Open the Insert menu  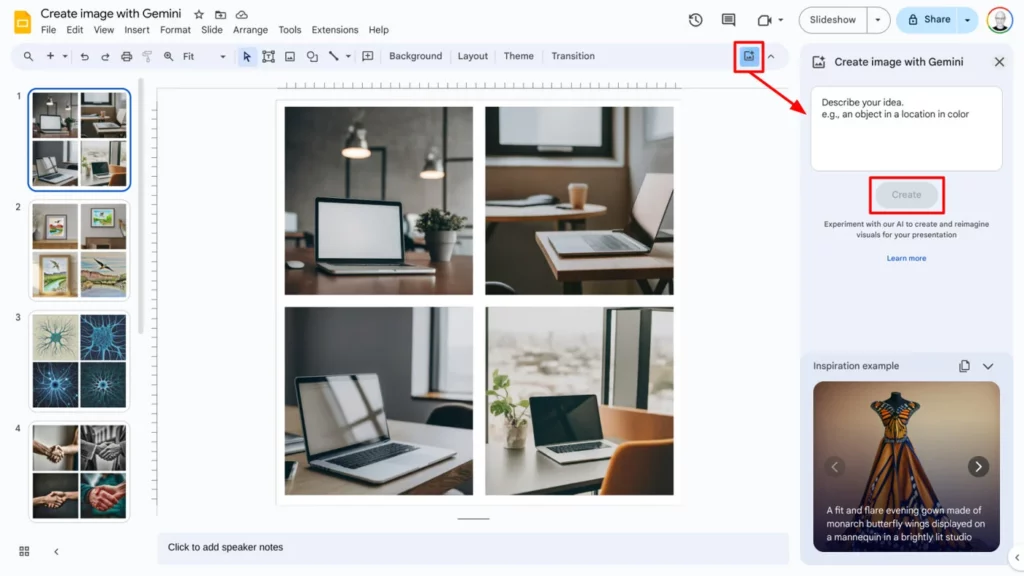tap(136, 30)
